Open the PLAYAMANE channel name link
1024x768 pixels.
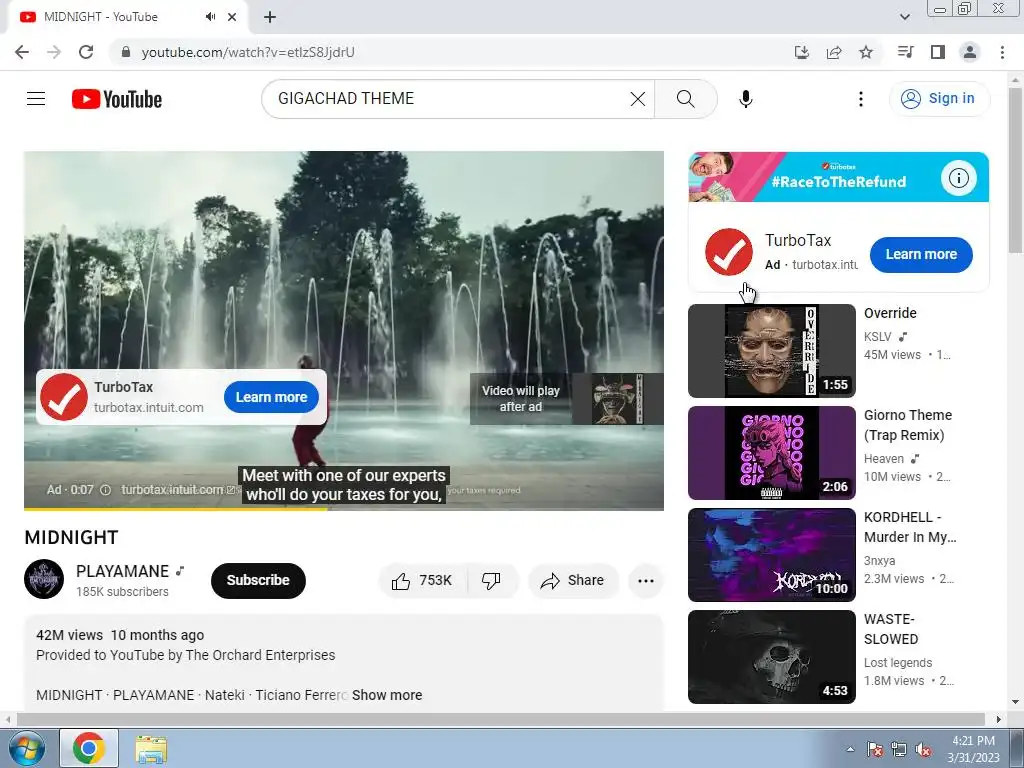[x=122, y=571]
